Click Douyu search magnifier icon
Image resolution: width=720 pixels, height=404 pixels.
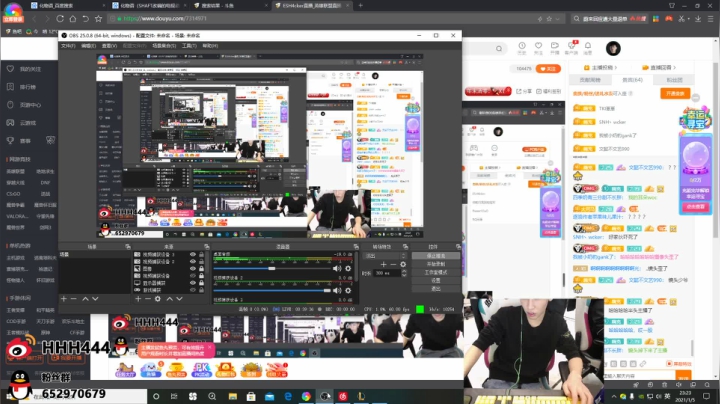pos(499,49)
